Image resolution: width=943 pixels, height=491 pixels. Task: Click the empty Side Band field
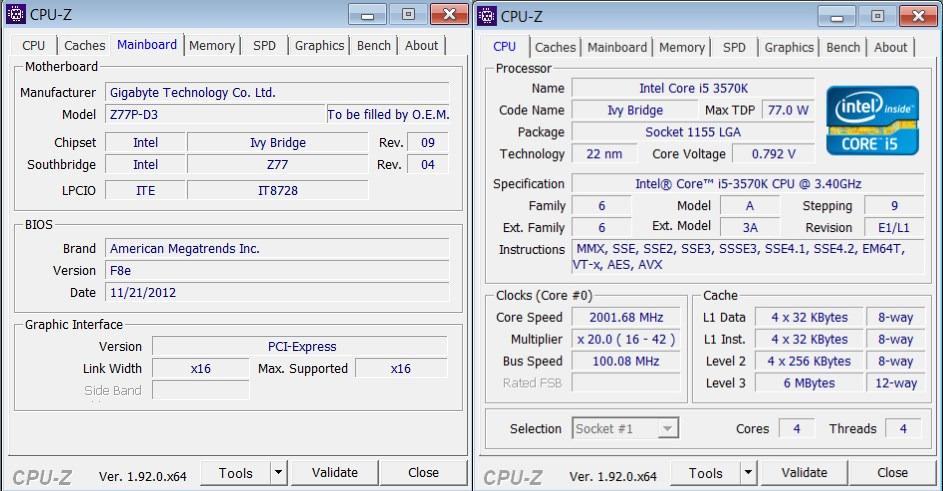[x=201, y=391]
